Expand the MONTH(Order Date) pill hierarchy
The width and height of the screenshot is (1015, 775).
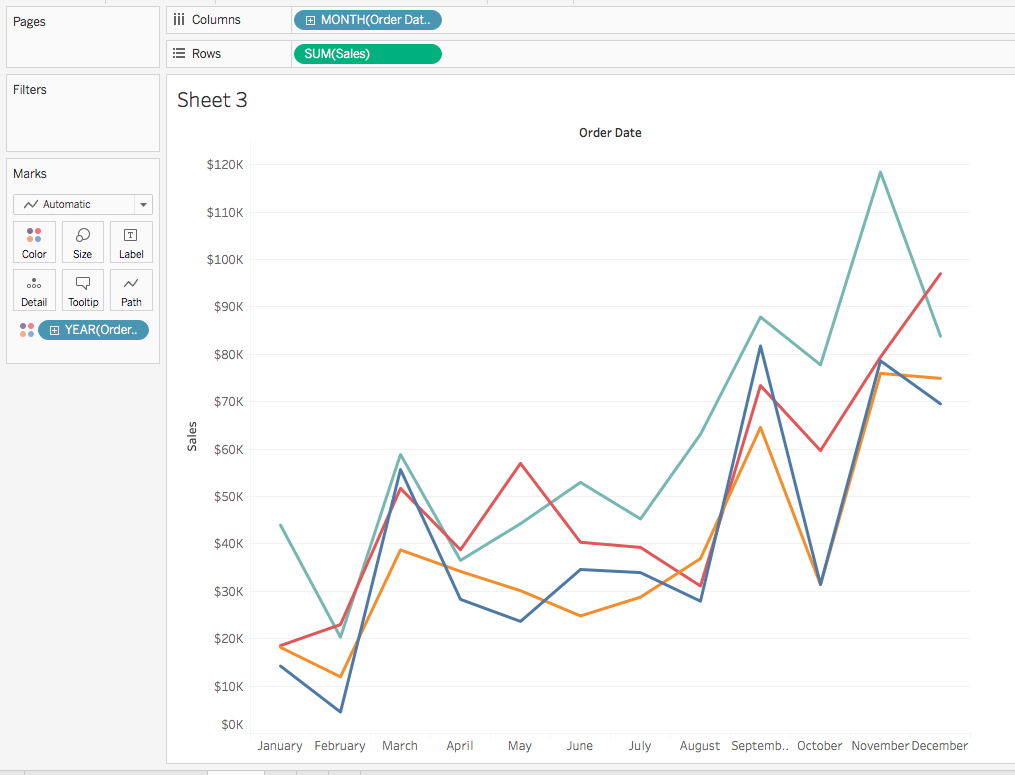311,20
